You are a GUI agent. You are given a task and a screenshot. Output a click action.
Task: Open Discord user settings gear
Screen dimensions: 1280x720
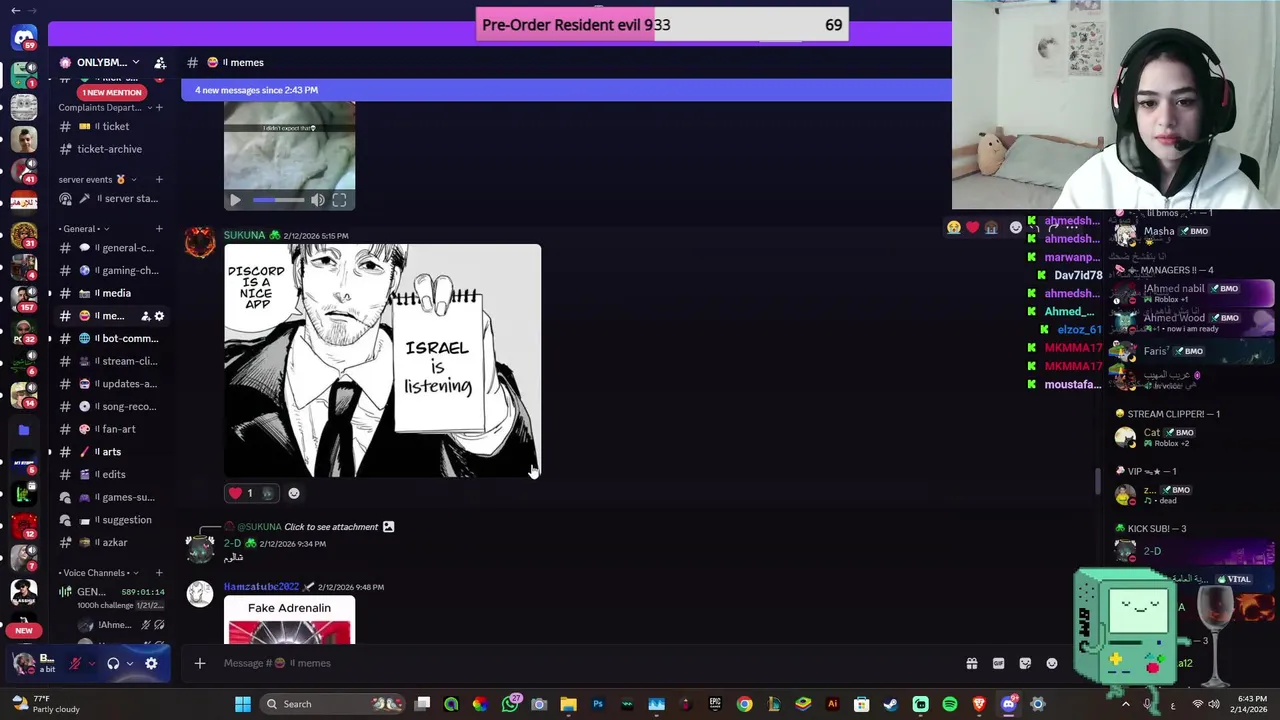pyautogui.click(x=151, y=663)
